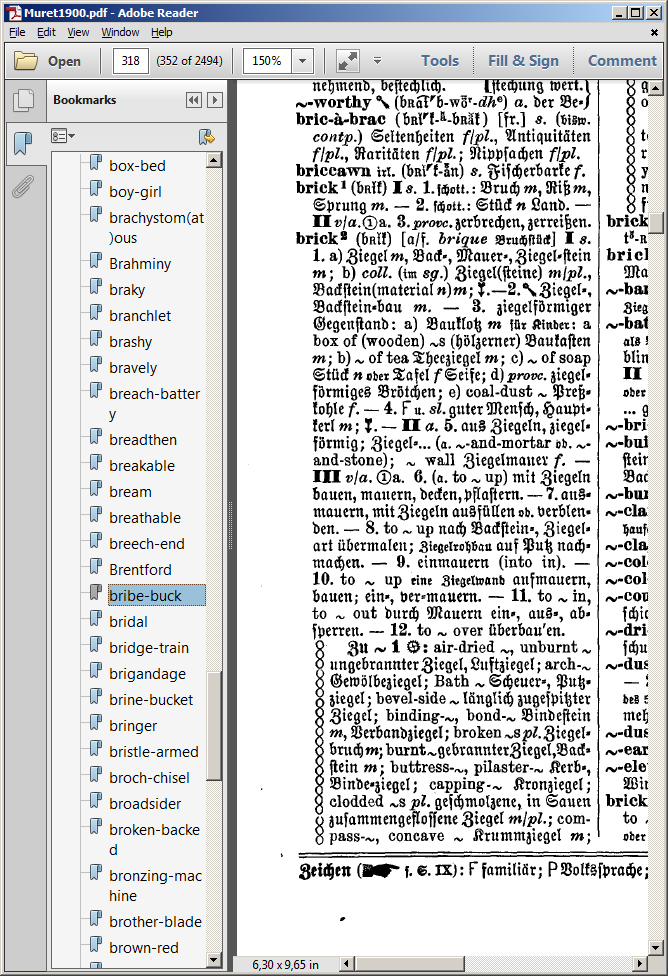668x976 pixels.
Task: Collapse the Bookmarks panel with left arrows
Action: click(x=194, y=100)
